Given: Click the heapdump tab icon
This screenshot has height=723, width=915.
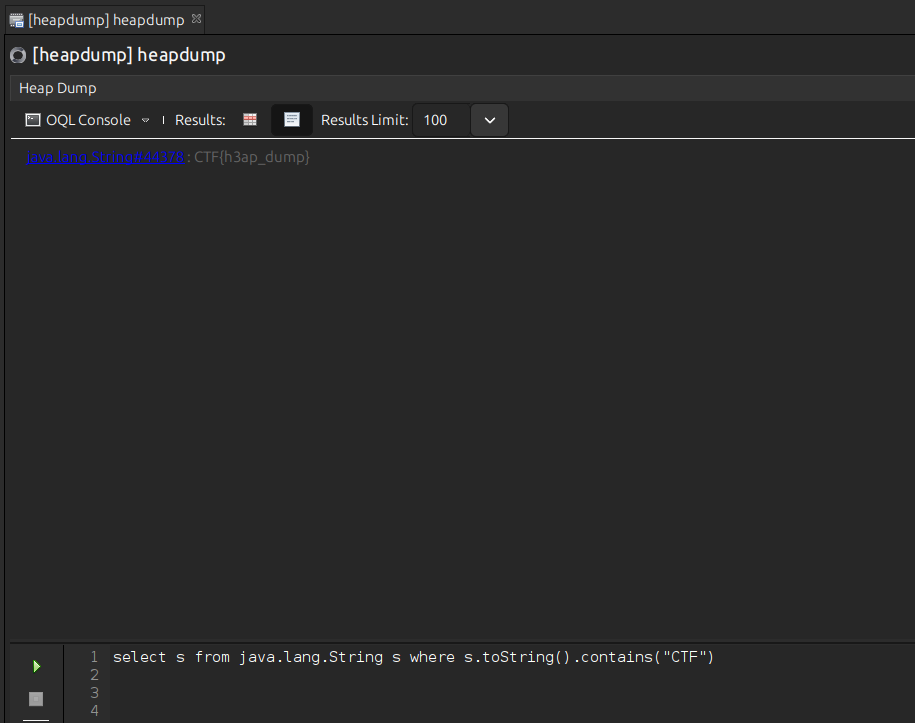Looking at the screenshot, I should click(x=16, y=20).
